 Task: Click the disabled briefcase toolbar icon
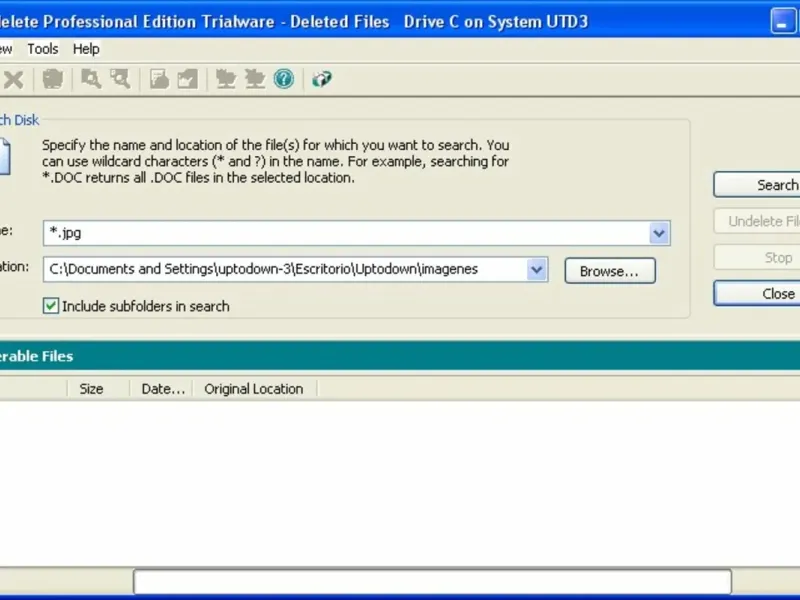pos(53,79)
